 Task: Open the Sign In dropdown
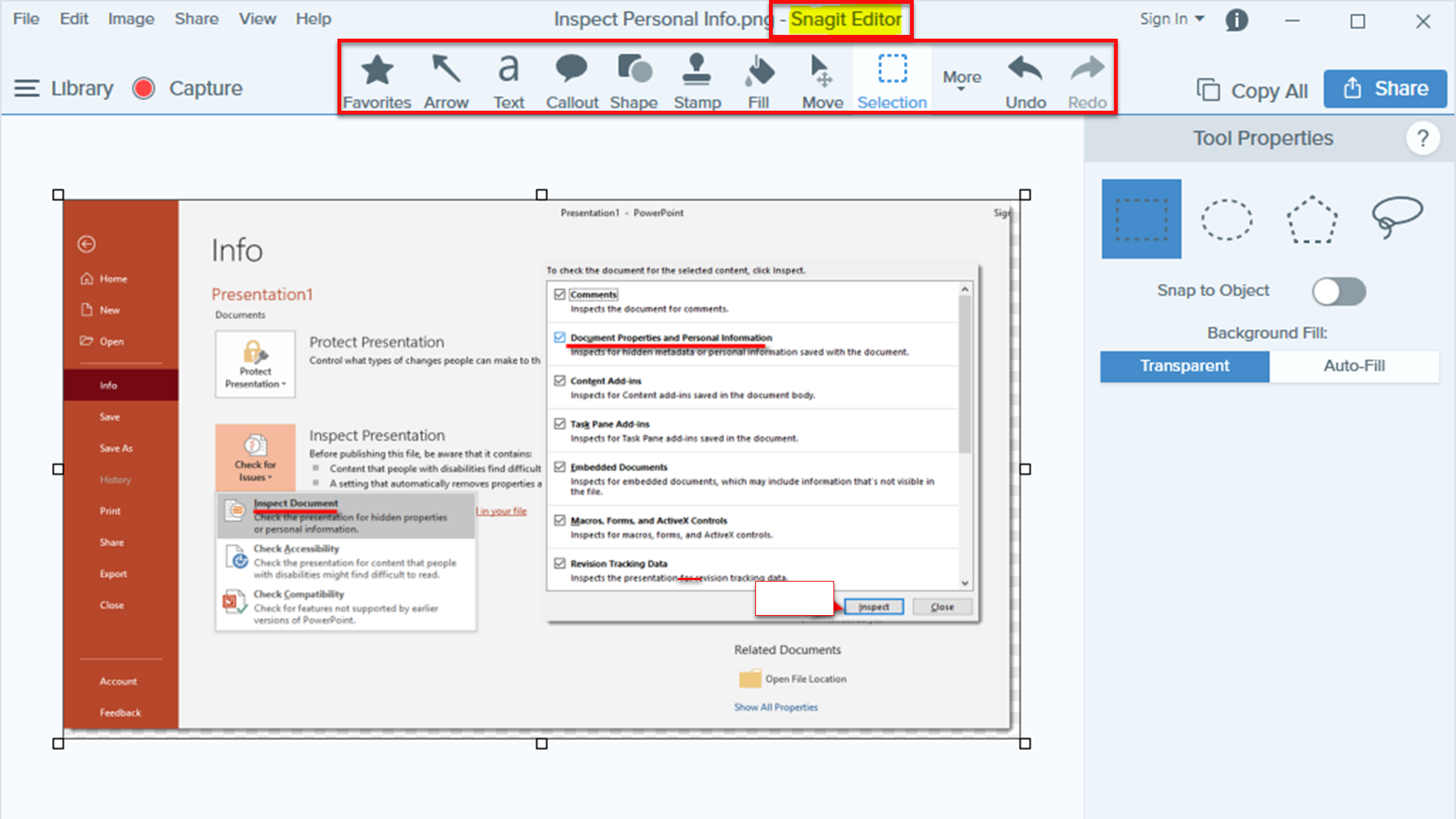(1172, 19)
